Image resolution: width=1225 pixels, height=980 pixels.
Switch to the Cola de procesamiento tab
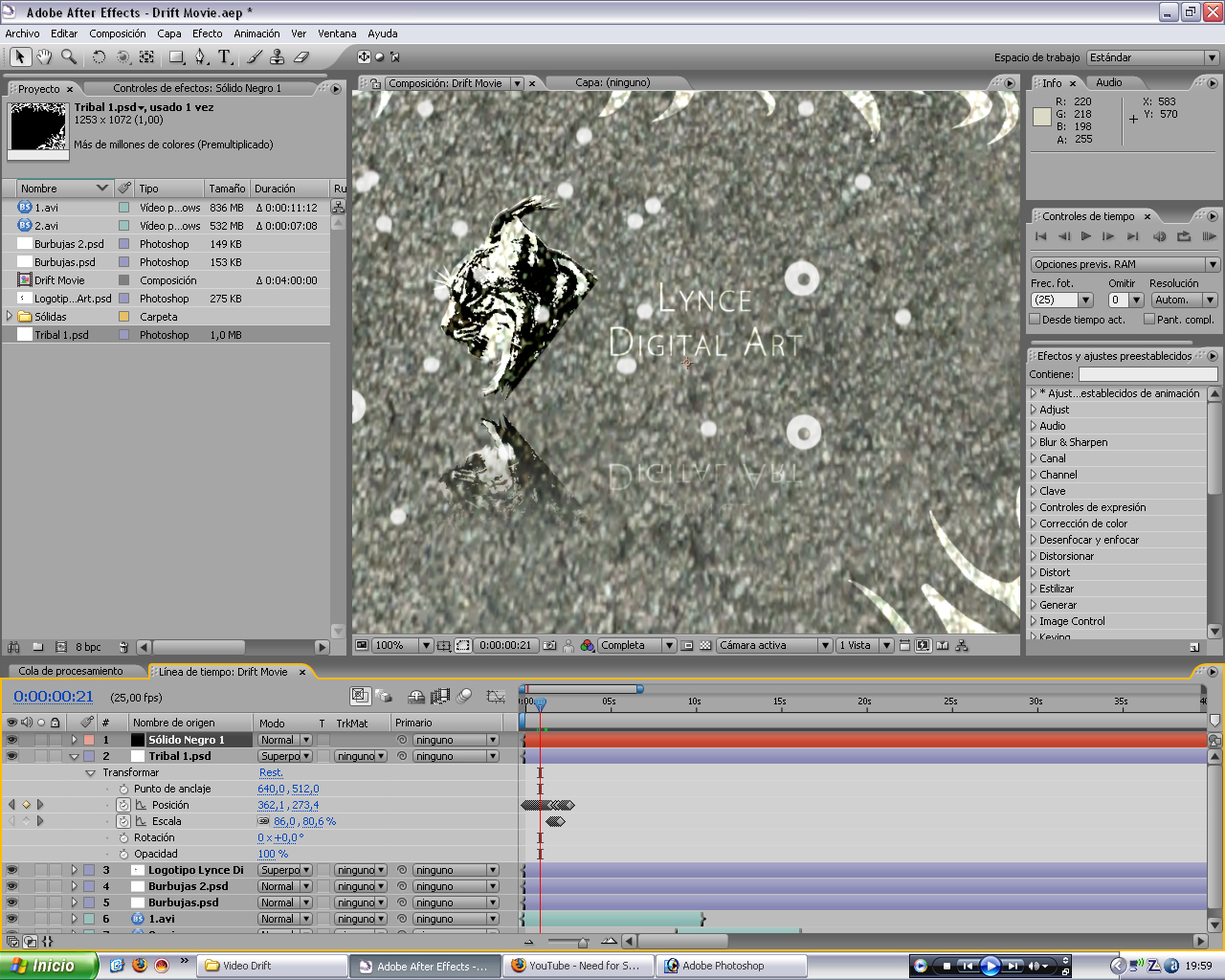tap(71, 671)
